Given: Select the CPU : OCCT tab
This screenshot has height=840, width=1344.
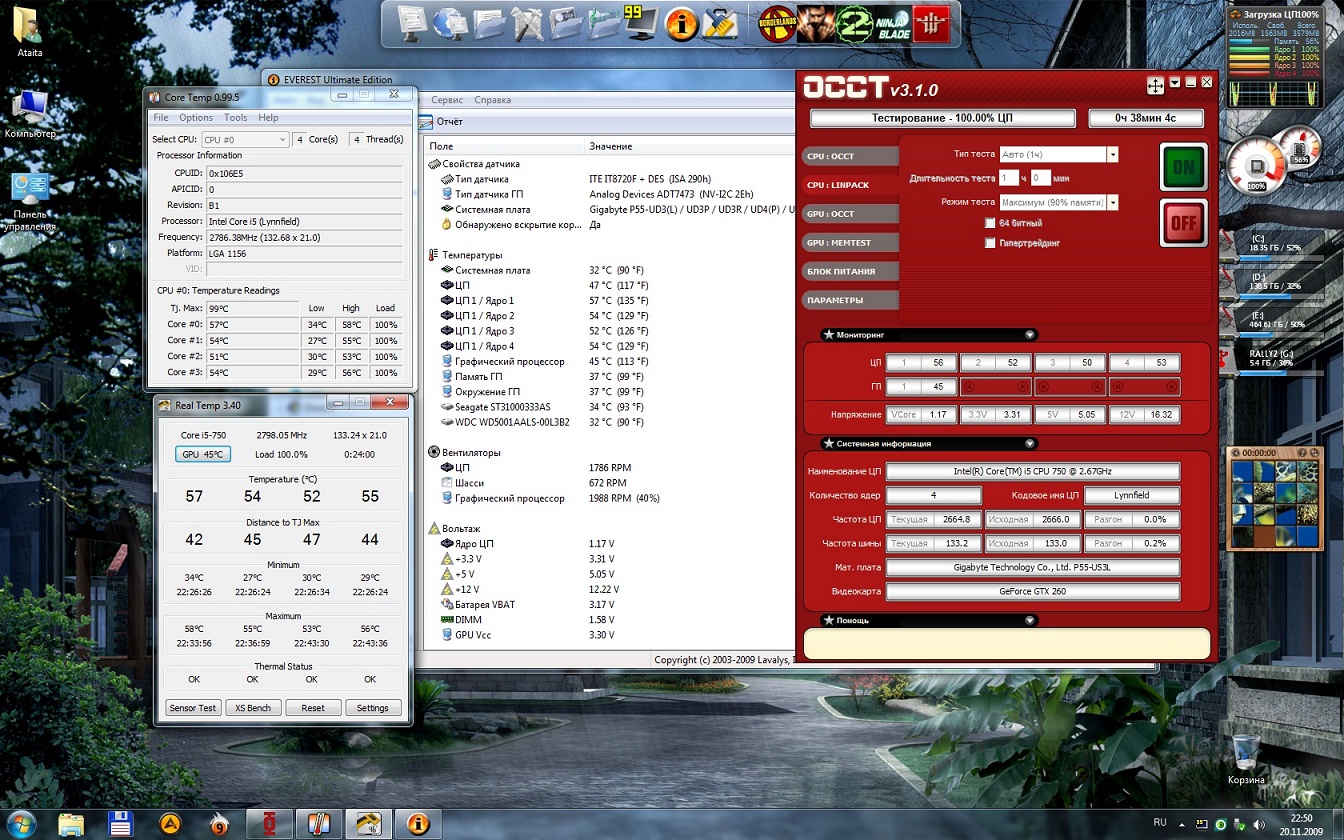Looking at the screenshot, I should pyautogui.click(x=850, y=156).
